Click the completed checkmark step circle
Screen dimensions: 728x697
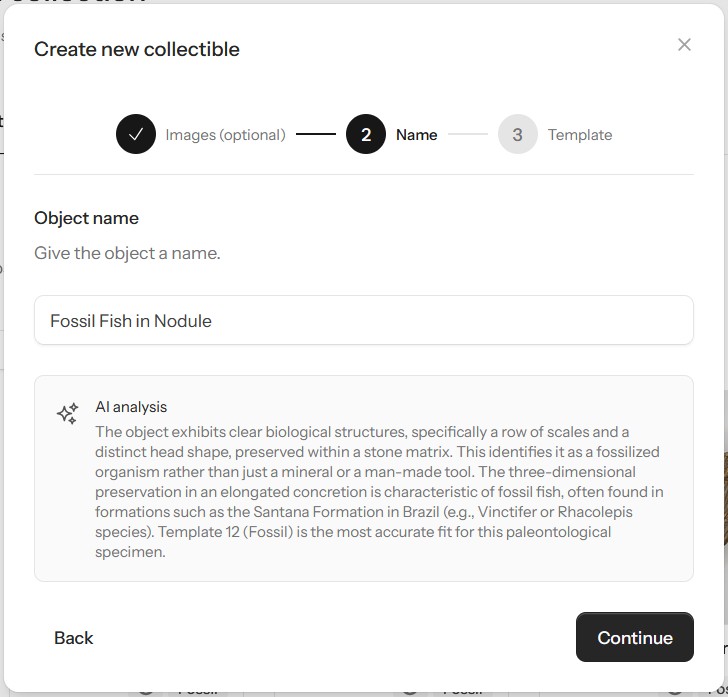click(x=136, y=135)
